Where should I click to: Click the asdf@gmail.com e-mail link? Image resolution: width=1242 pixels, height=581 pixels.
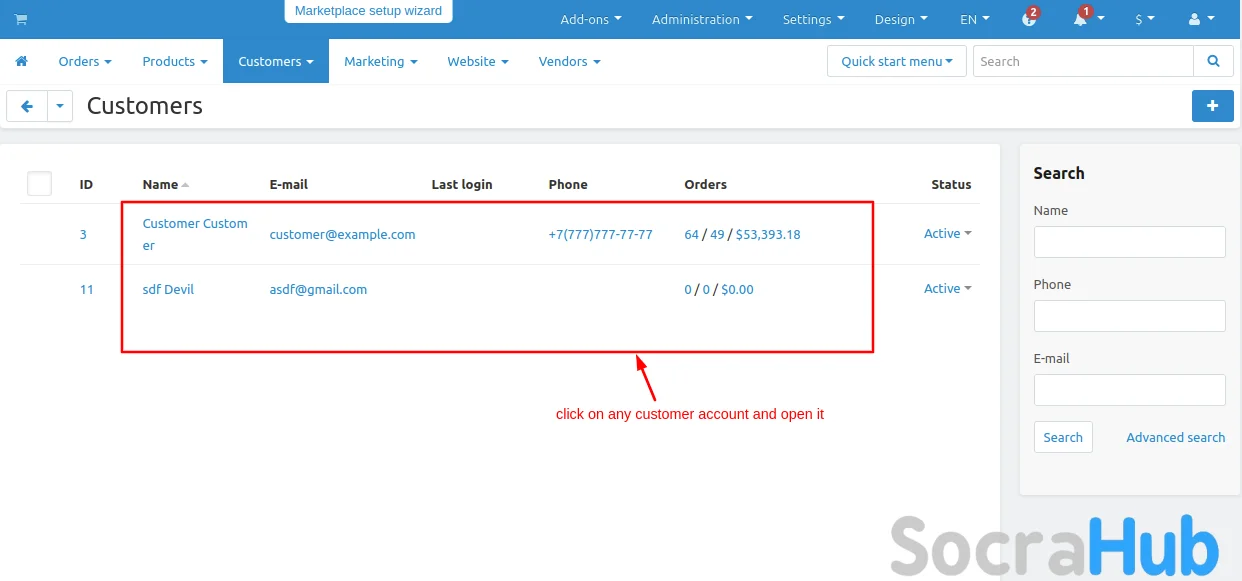pos(318,289)
